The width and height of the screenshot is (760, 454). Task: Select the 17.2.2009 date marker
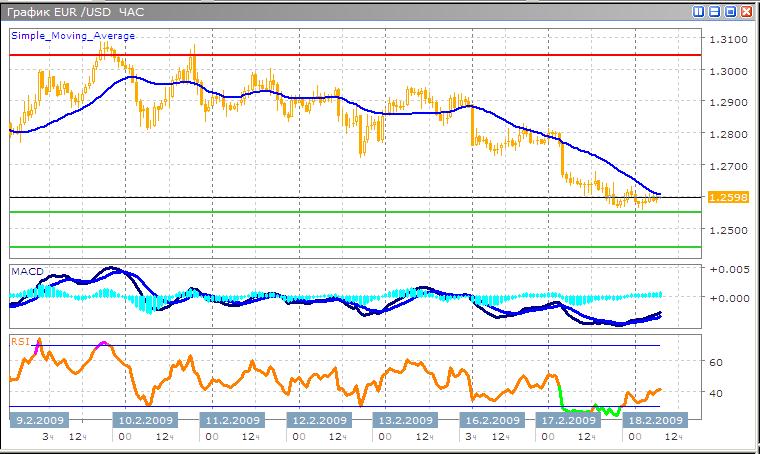pyautogui.click(x=568, y=420)
